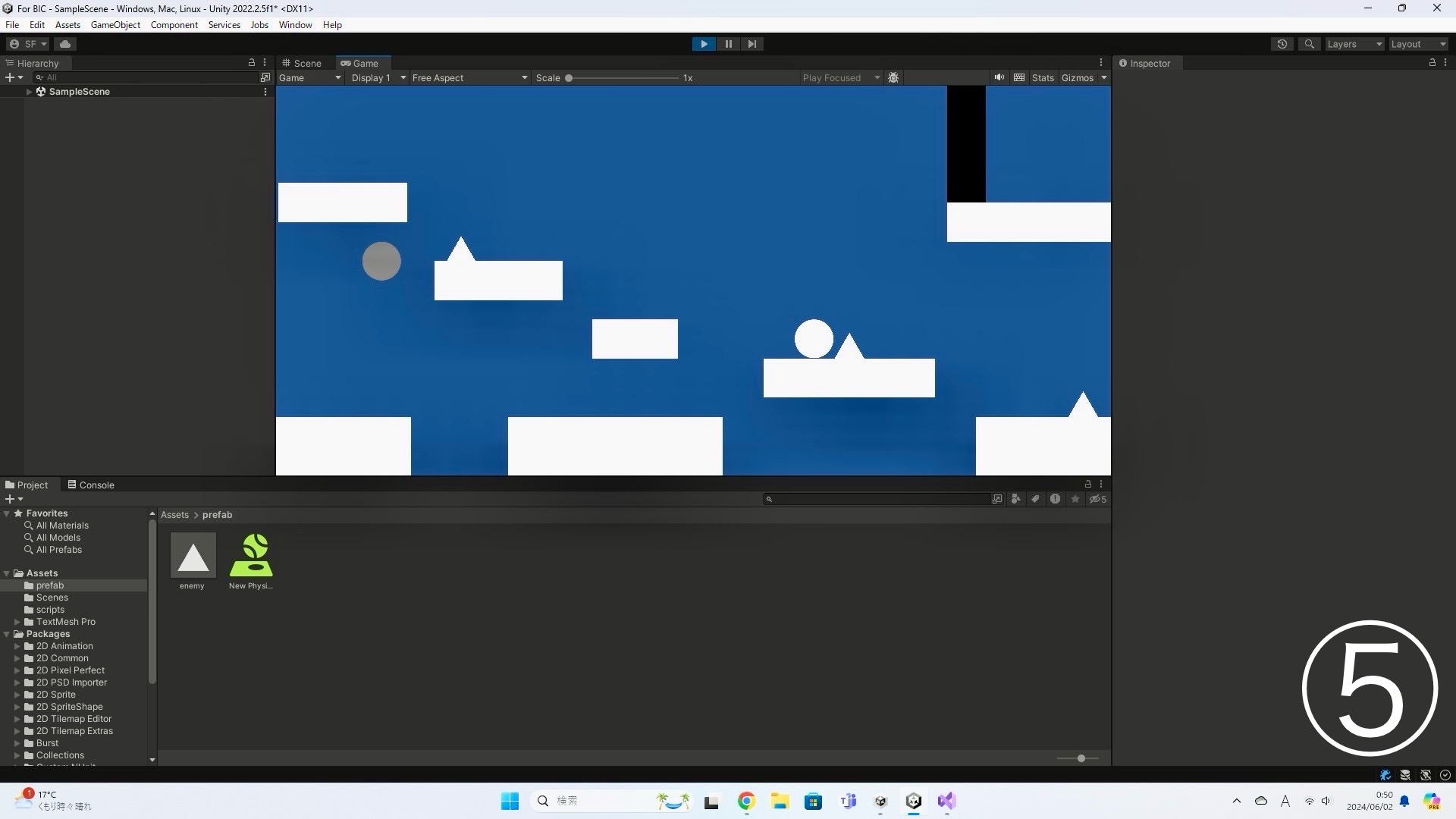The height and width of the screenshot is (819, 1456).
Task: Toggle mute audio in Game view
Action: coord(999,77)
